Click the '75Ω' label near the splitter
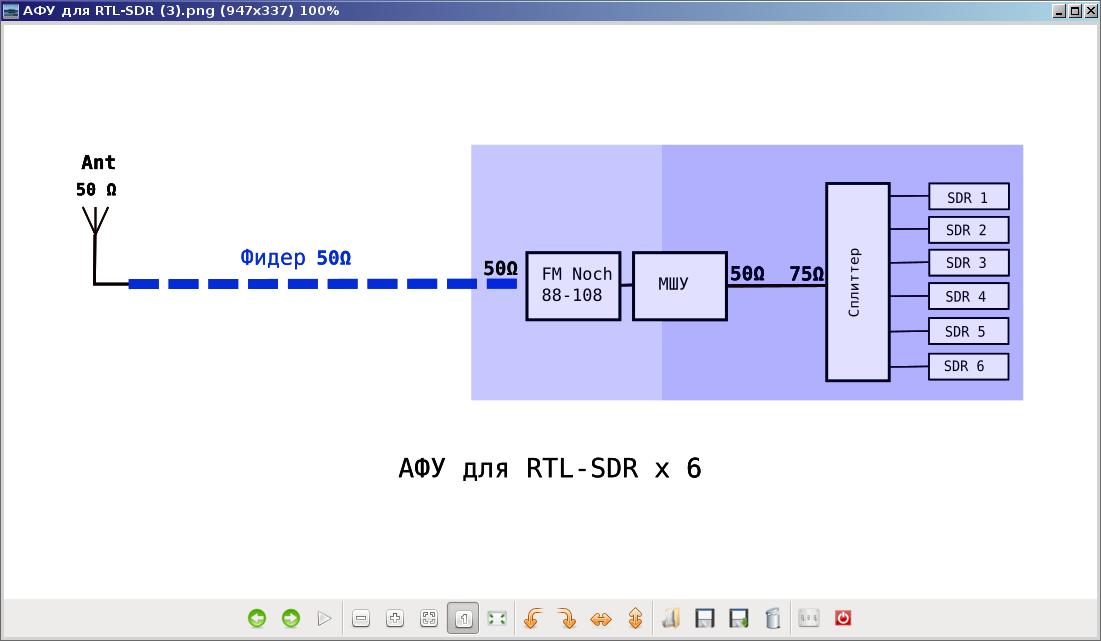Viewport: 1101px width, 641px height. tap(806, 274)
